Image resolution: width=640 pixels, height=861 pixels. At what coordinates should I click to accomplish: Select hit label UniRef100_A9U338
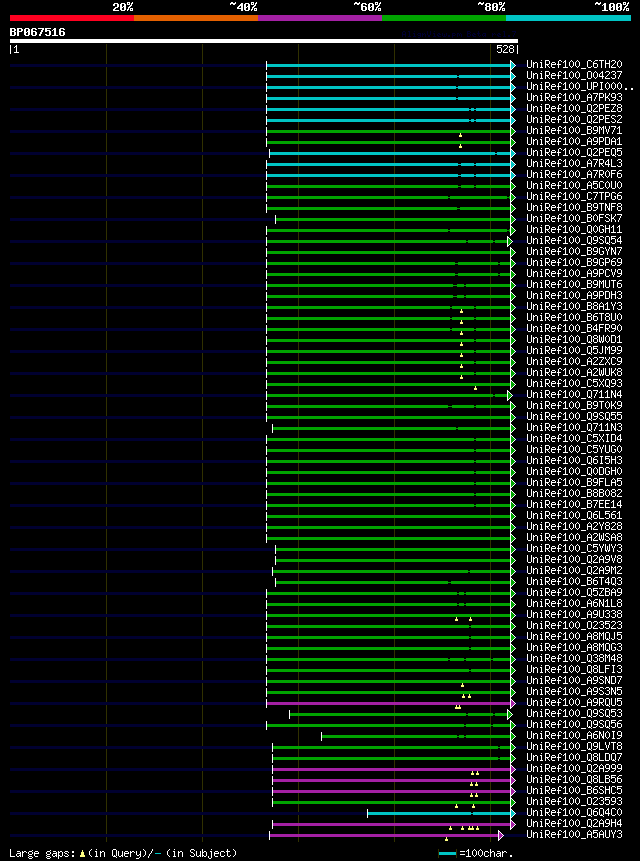pos(574,614)
